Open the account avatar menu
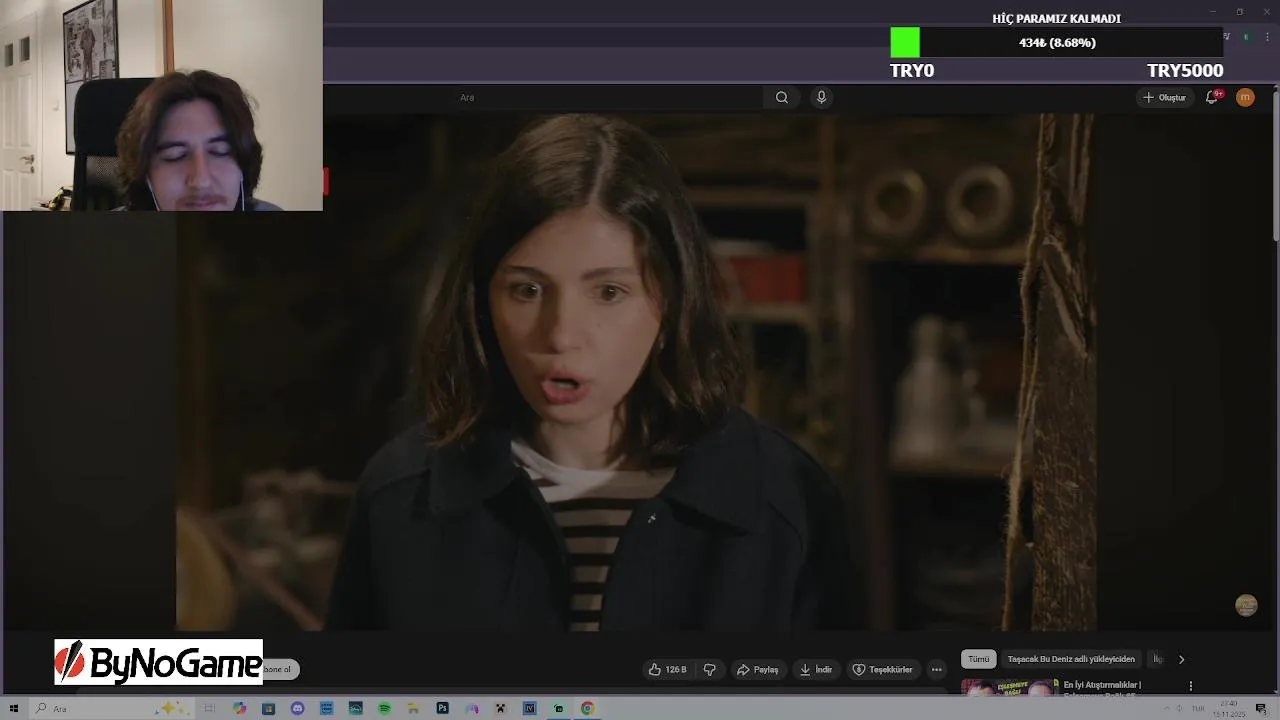This screenshot has height=720, width=1280. coord(1245,97)
